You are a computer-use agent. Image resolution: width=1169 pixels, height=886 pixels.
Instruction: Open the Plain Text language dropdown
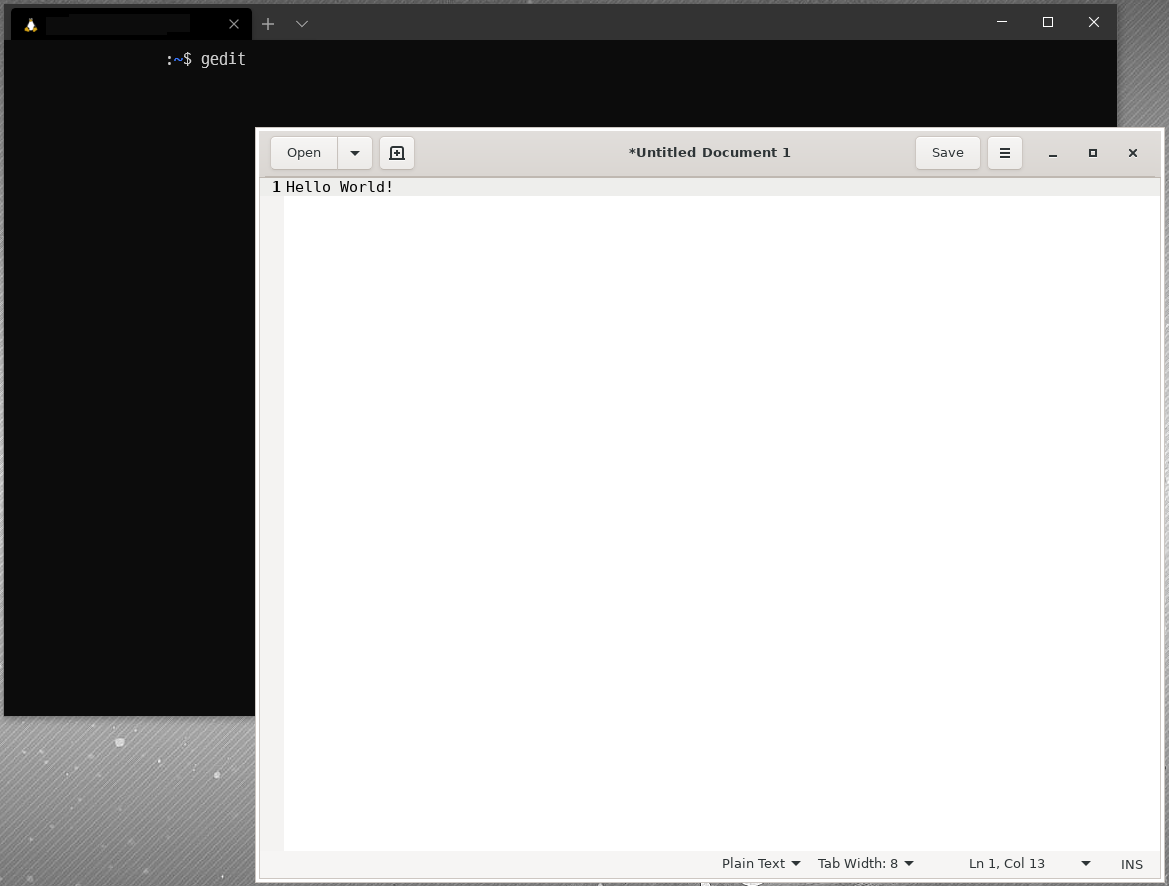point(761,863)
